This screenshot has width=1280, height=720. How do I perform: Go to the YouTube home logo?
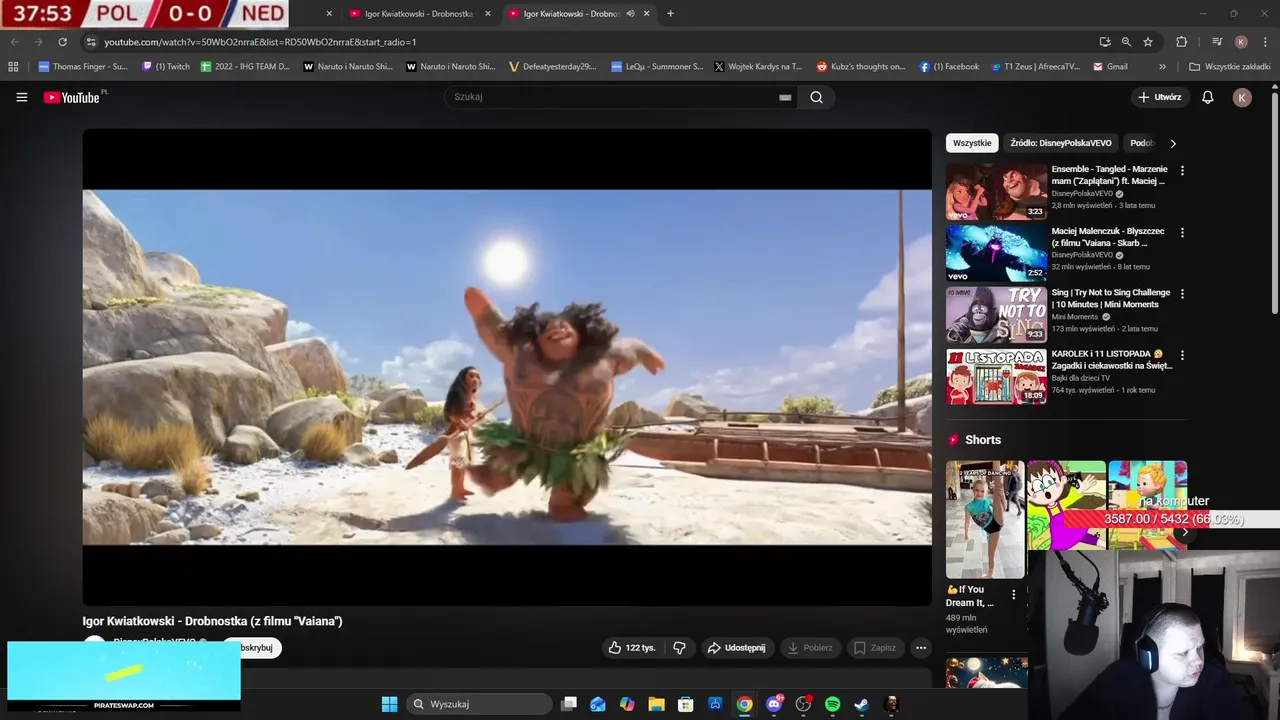(x=74, y=97)
